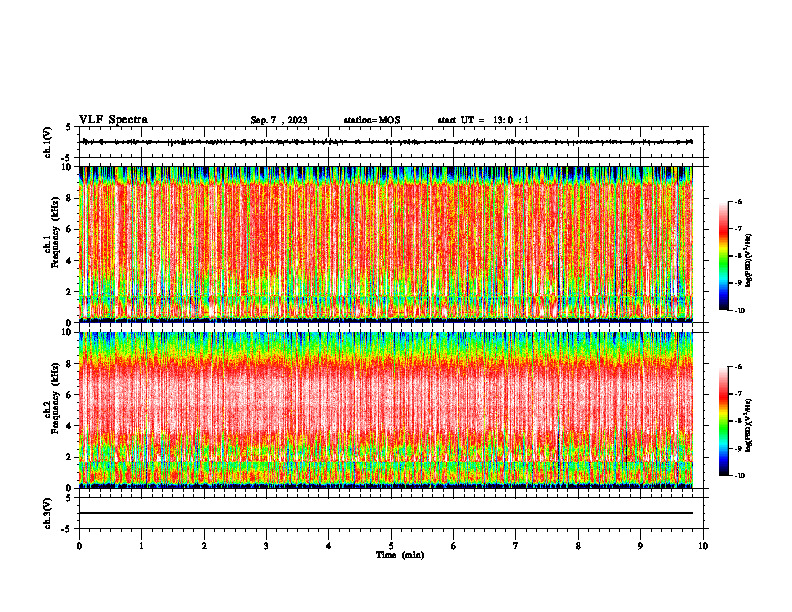Click the log(PSD) label of ch.1 colorbar
Viewport: 792px width, 612px height.
(x=748, y=260)
